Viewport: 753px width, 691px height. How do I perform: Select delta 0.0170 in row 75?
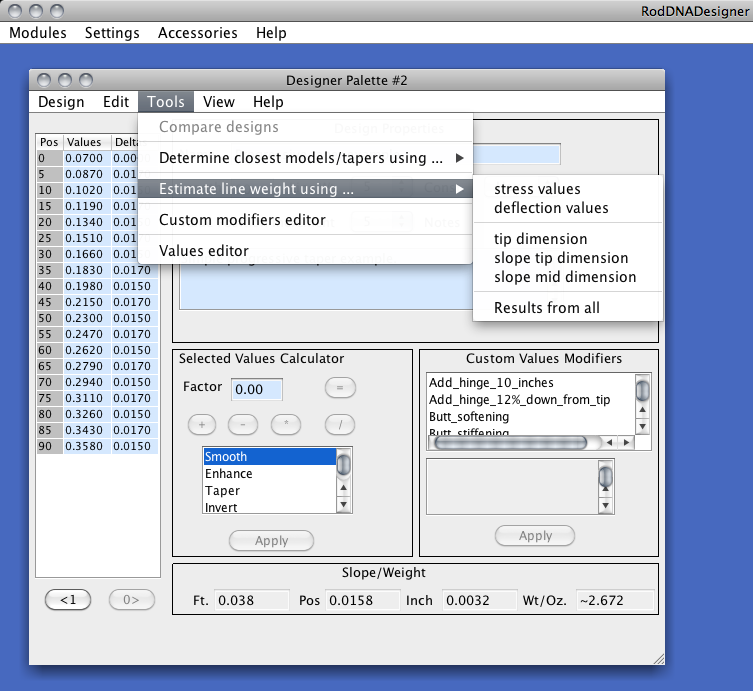tap(134, 399)
